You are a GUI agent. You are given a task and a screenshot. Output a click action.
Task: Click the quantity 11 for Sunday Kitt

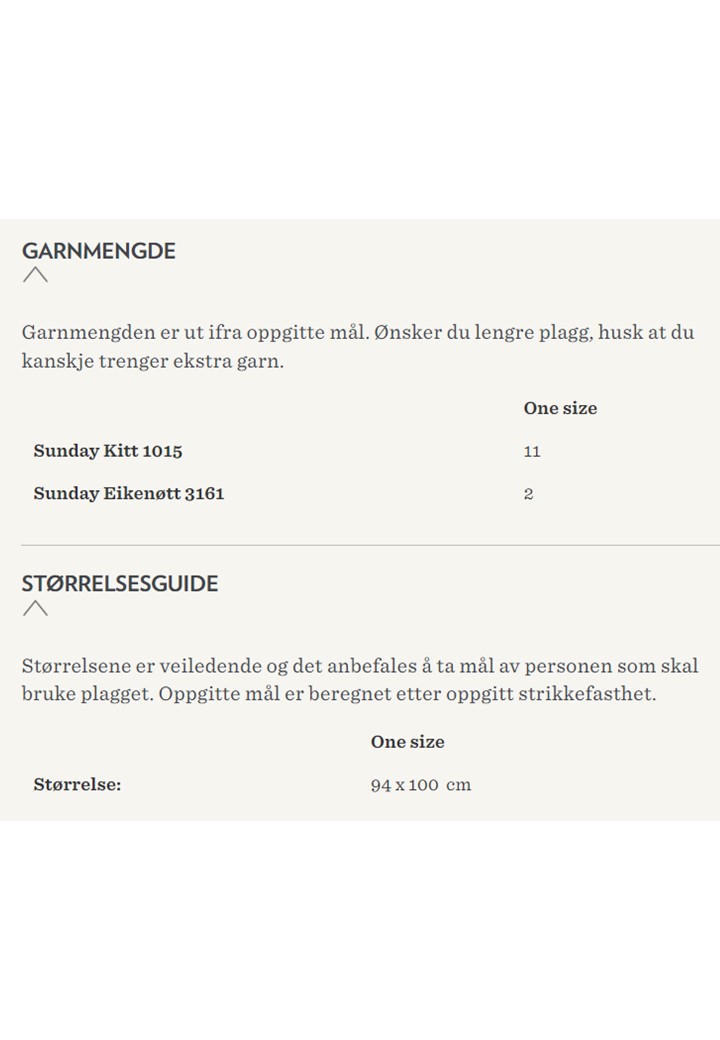(x=532, y=452)
